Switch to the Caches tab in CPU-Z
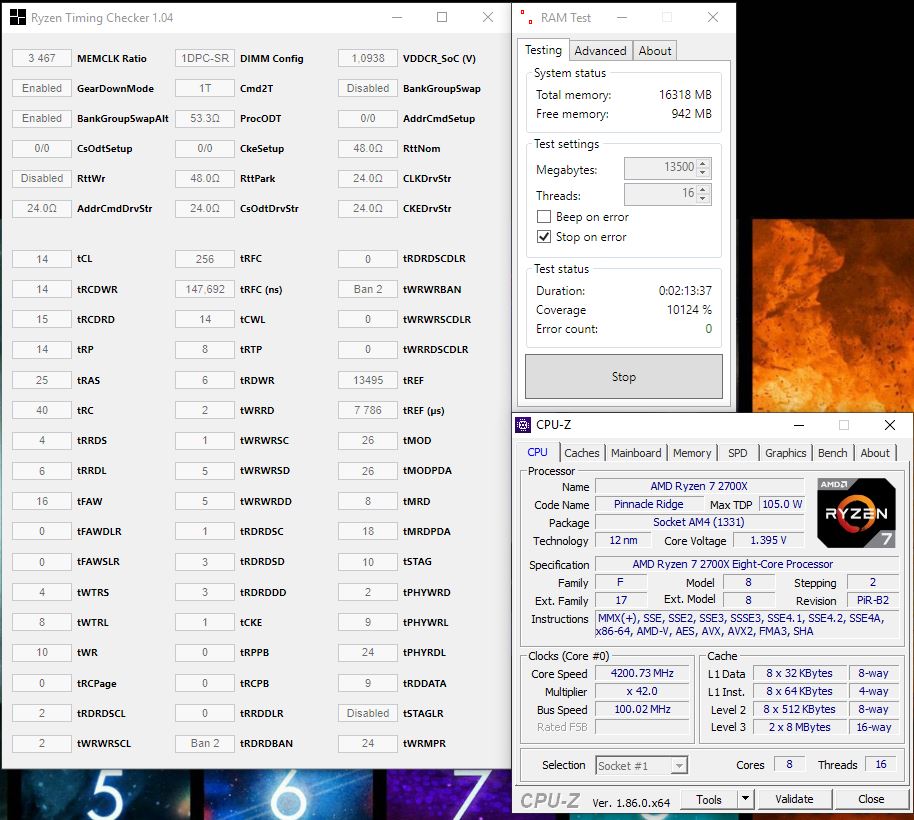Viewport: 914px width, 820px height. pyautogui.click(x=581, y=453)
